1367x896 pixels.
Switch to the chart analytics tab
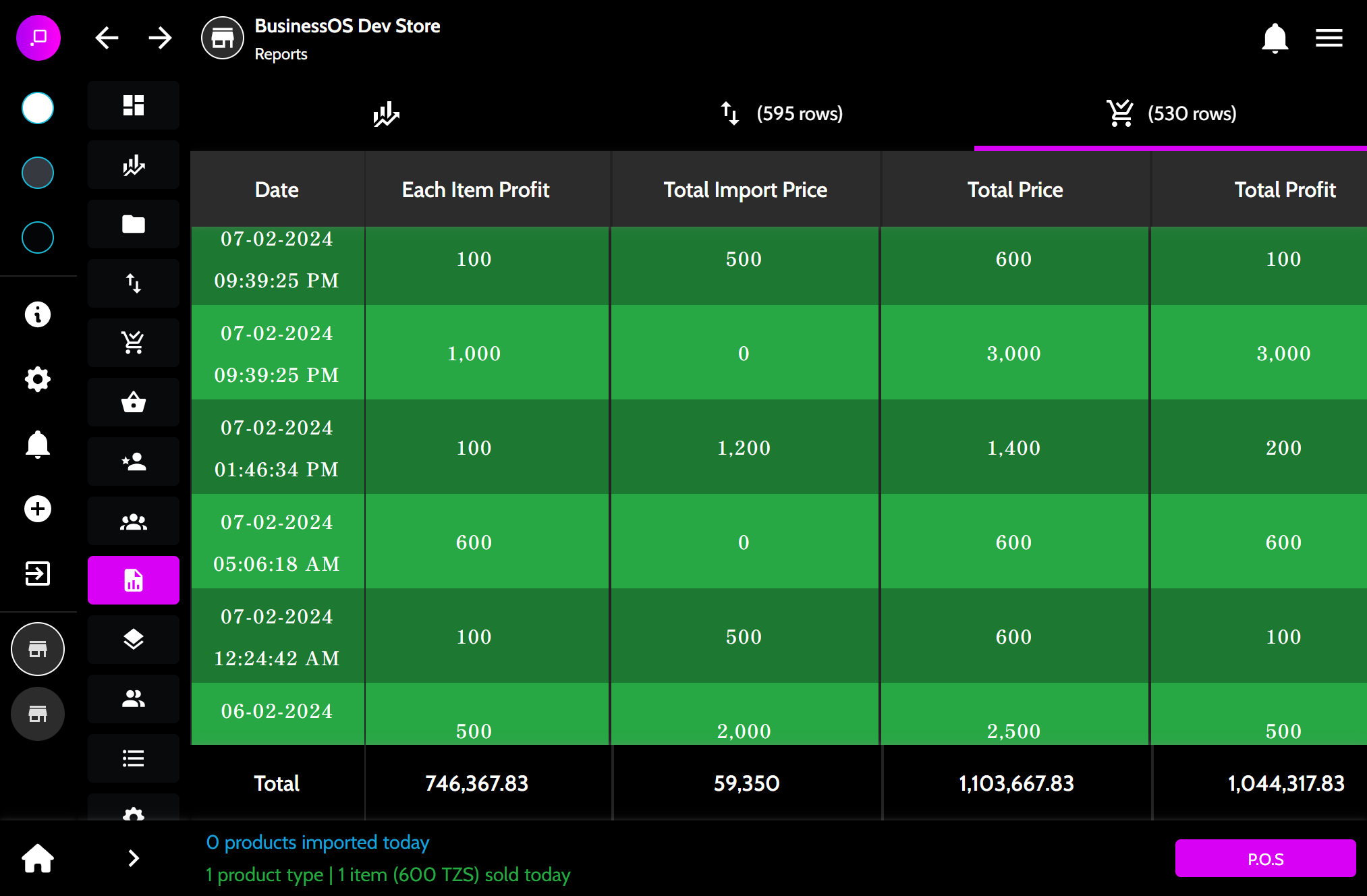click(386, 113)
